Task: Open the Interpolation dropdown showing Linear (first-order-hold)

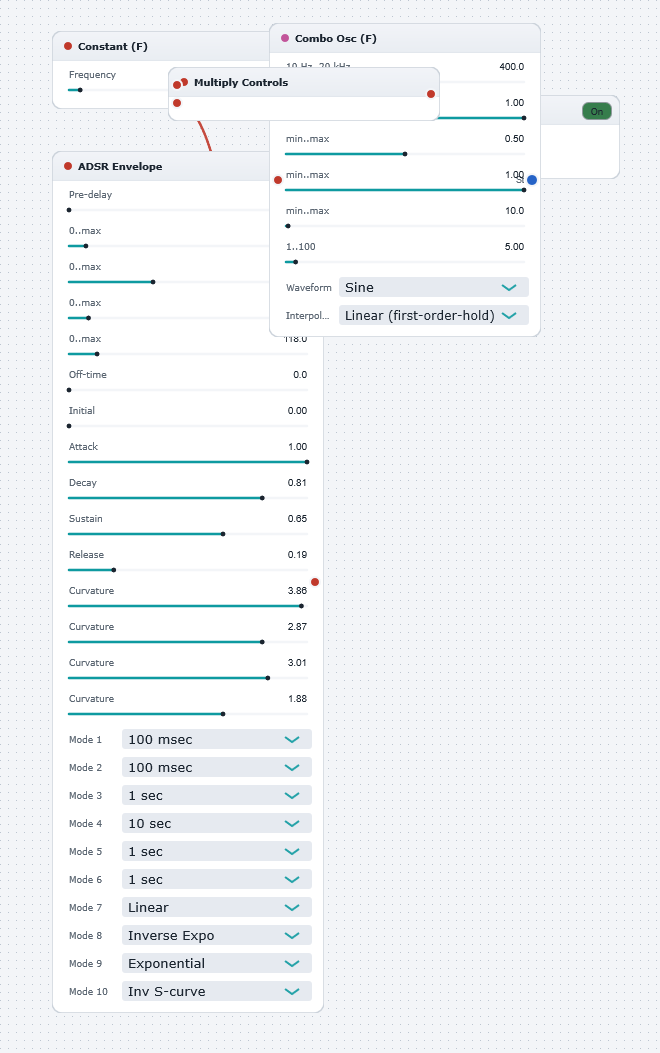Action: (x=433, y=316)
